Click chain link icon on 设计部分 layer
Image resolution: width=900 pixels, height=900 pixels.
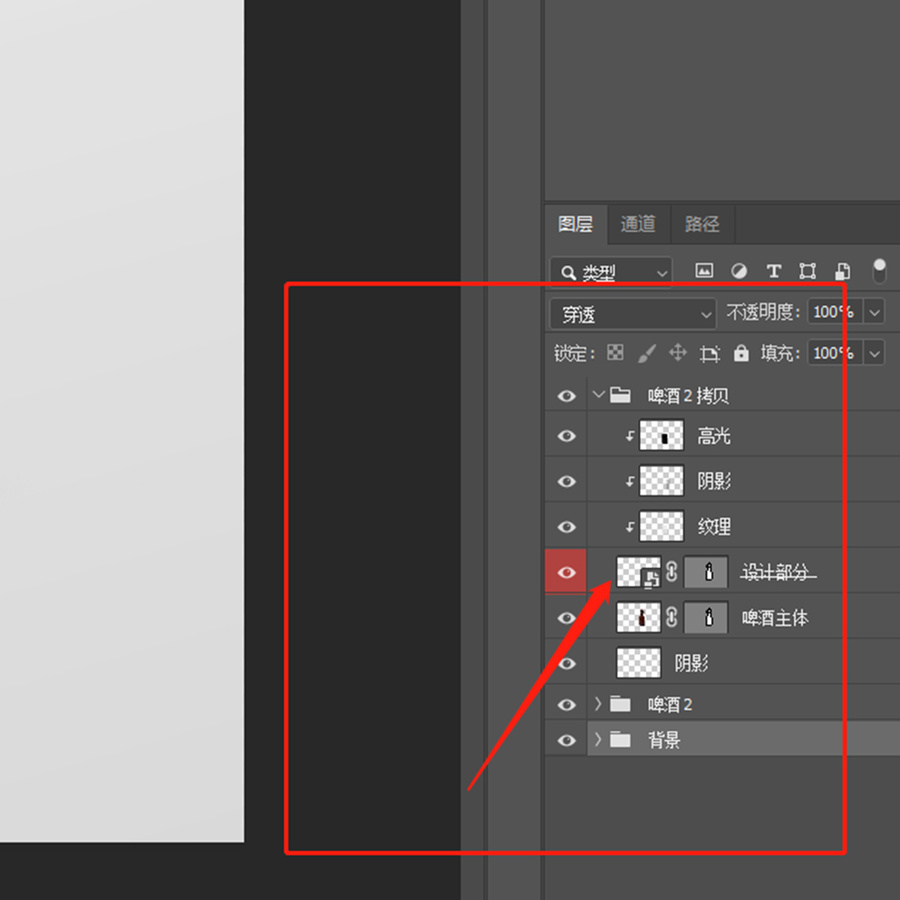pyautogui.click(x=671, y=572)
